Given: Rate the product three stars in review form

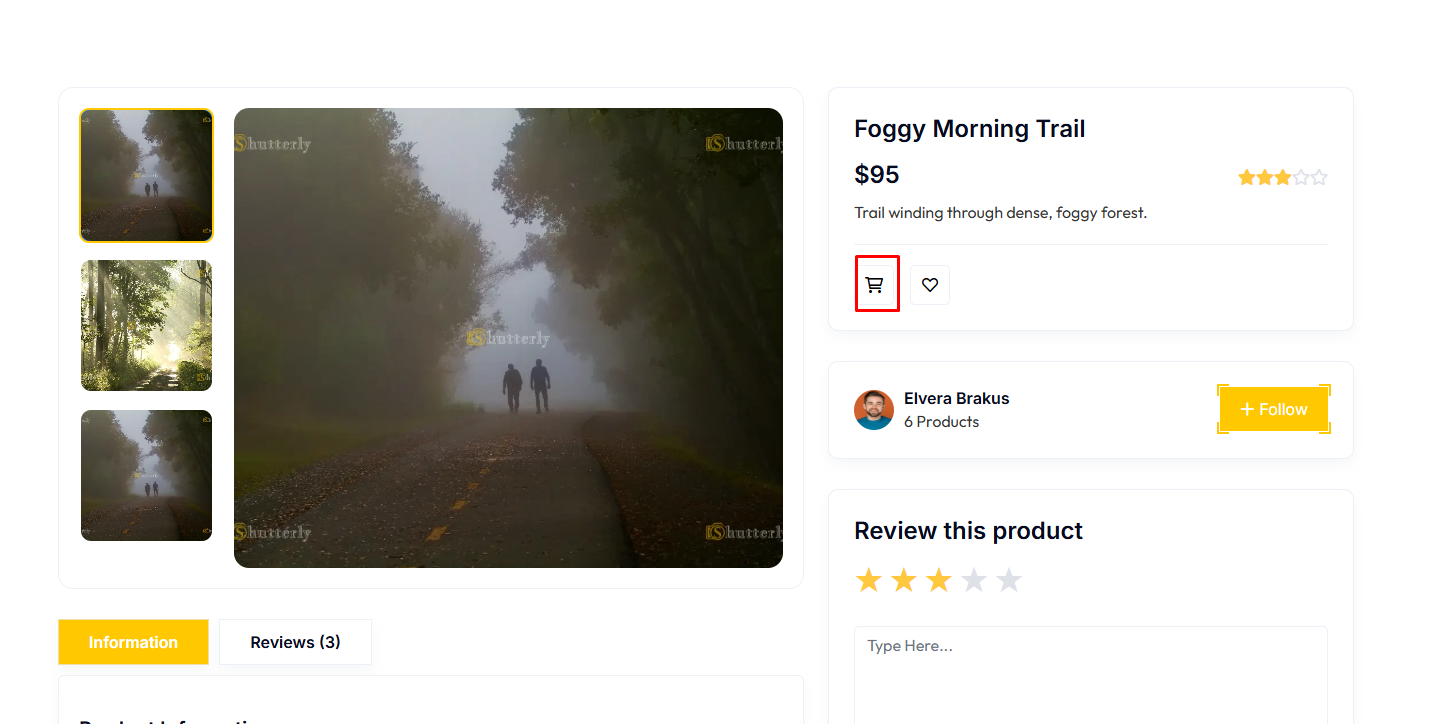Looking at the screenshot, I should [939, 580].
